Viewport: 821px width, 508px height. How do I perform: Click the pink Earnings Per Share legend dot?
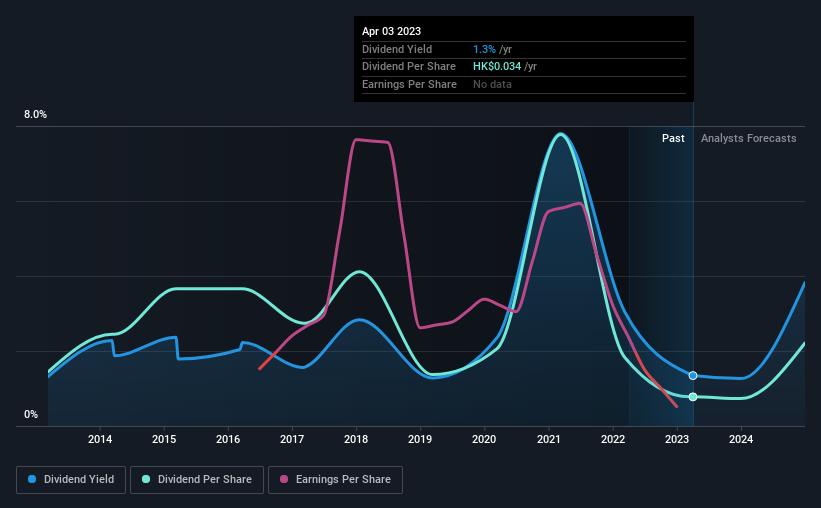pyautogui.click(x=284, y=479)
